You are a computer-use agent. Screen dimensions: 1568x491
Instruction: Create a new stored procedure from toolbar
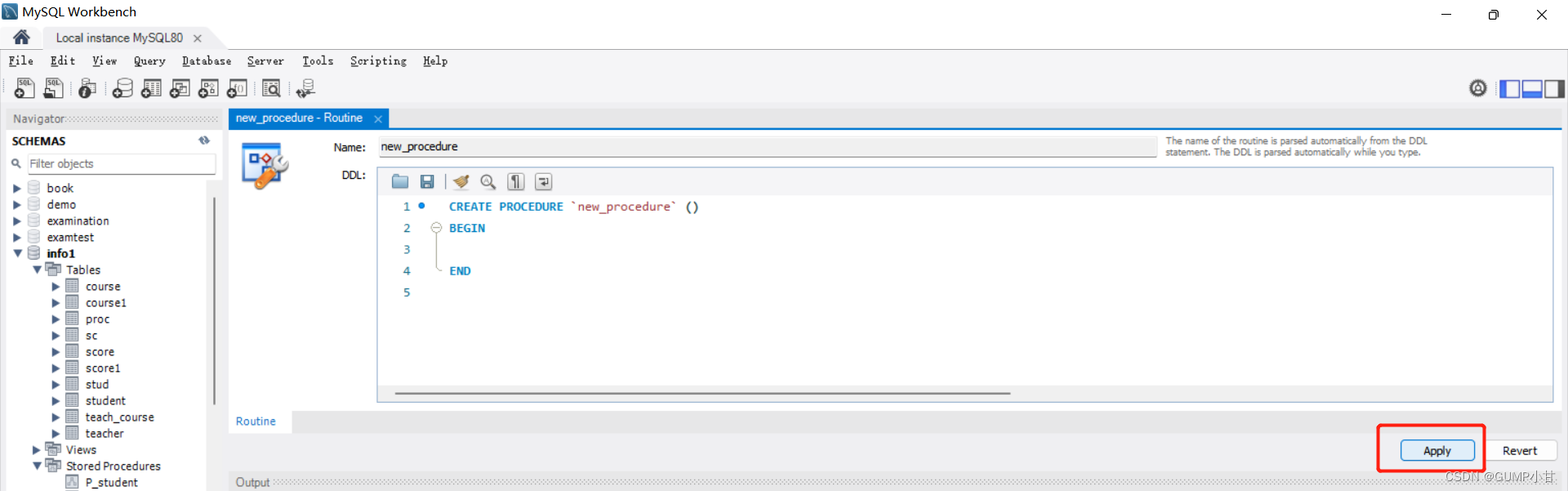208,88
